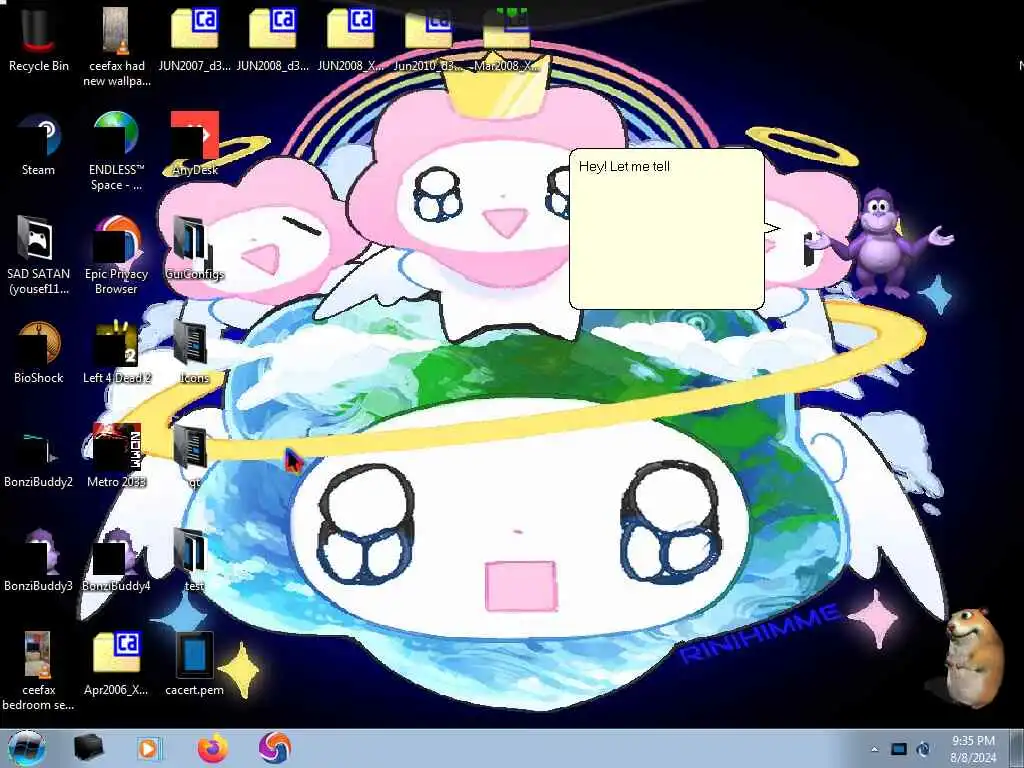Select the JUN2007_d3... folder icon

tap(195, 39)
